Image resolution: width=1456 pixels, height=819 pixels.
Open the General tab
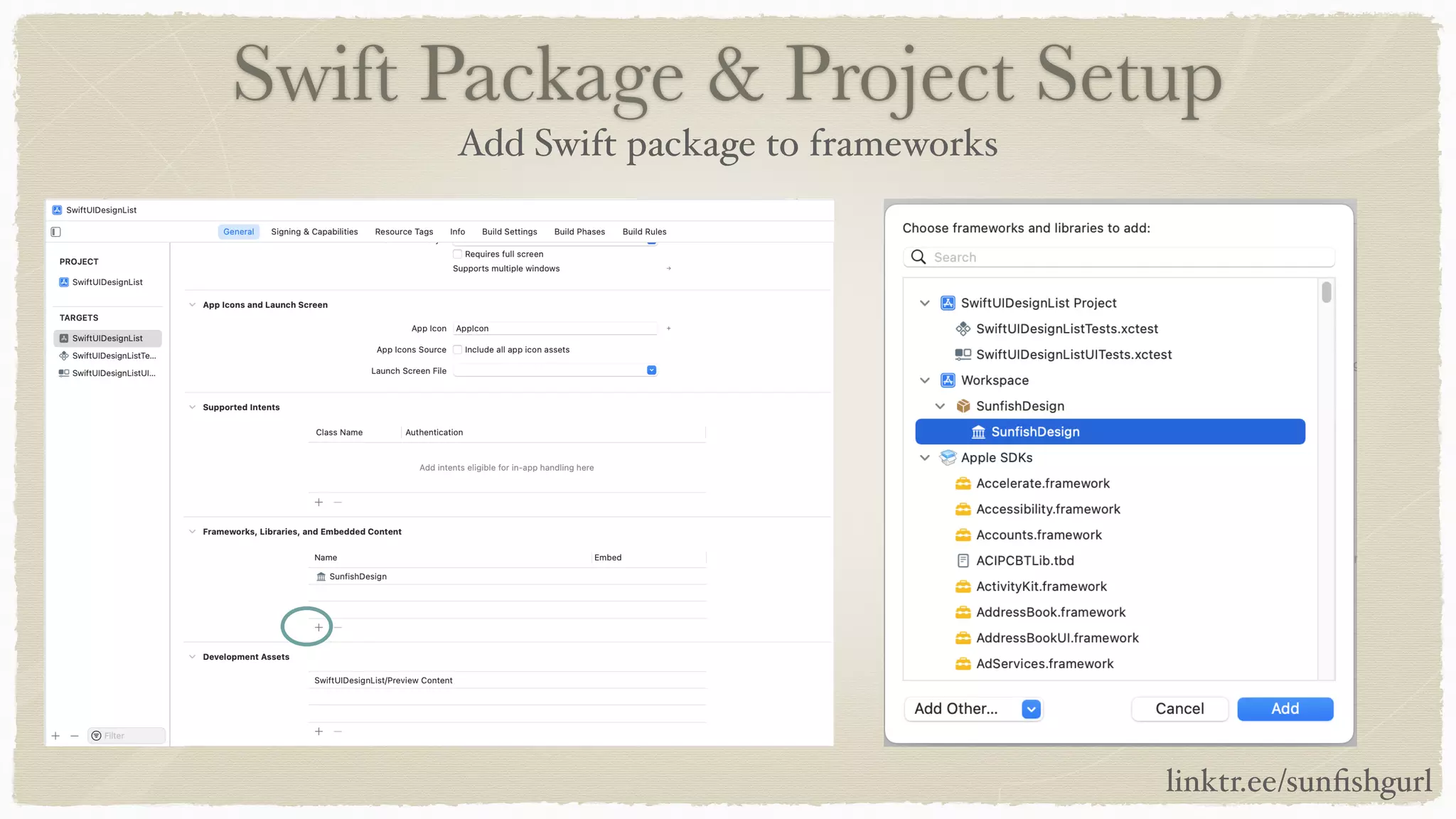239,232
